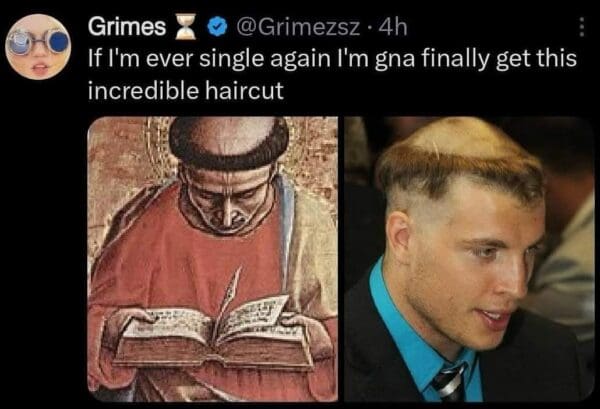This screenshot has height=409, width=600.
Task: Click the 4h post timestamp
Action: point(392,27)
